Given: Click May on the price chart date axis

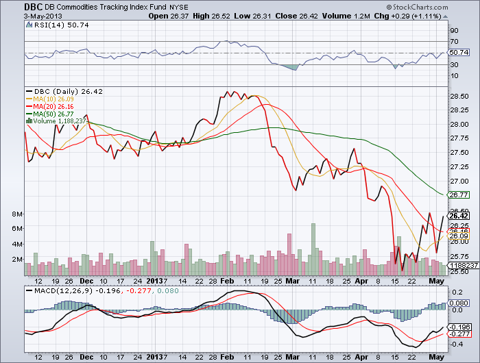Looking at the screenshot, I should (436, 281).
